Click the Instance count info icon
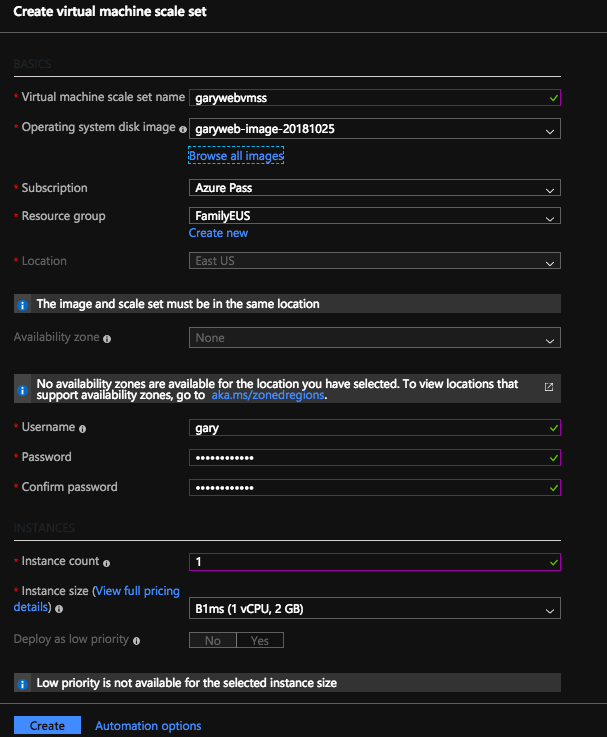 tap(106, 563)
